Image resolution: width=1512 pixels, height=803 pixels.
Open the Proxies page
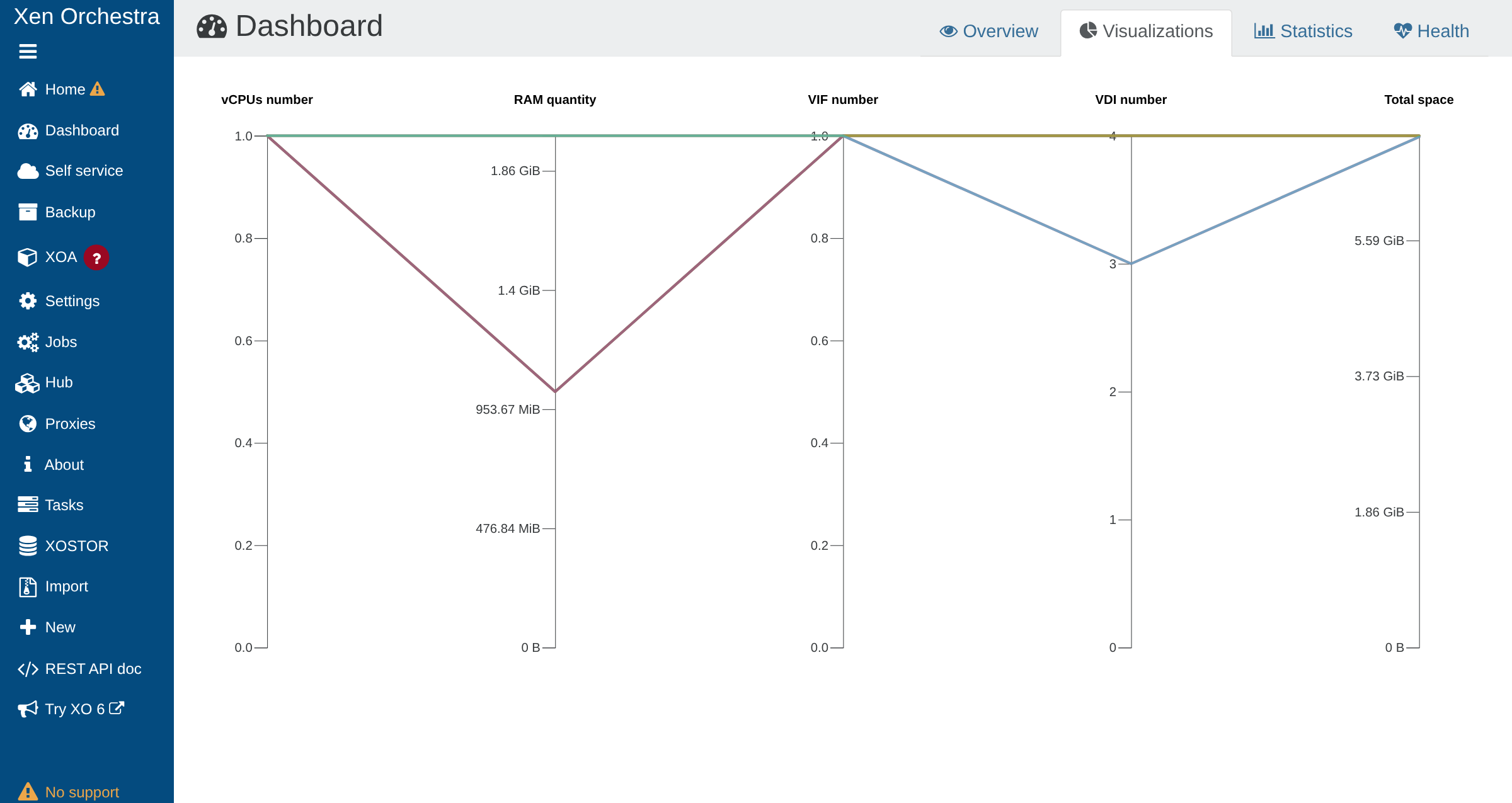coord(70,424)
